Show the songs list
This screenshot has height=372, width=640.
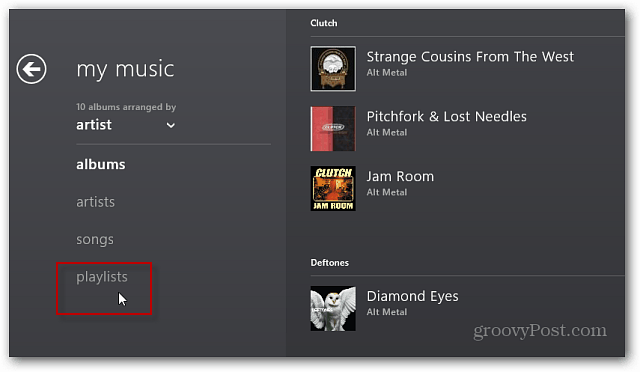(x=95, y=239)
